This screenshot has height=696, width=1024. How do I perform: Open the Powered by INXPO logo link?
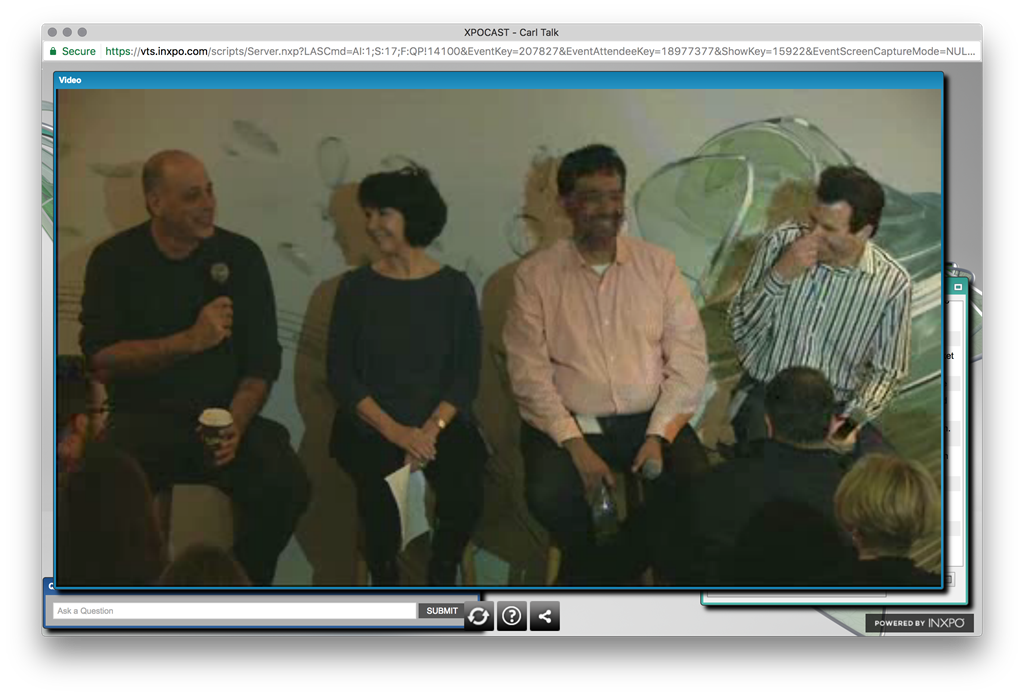919,623
